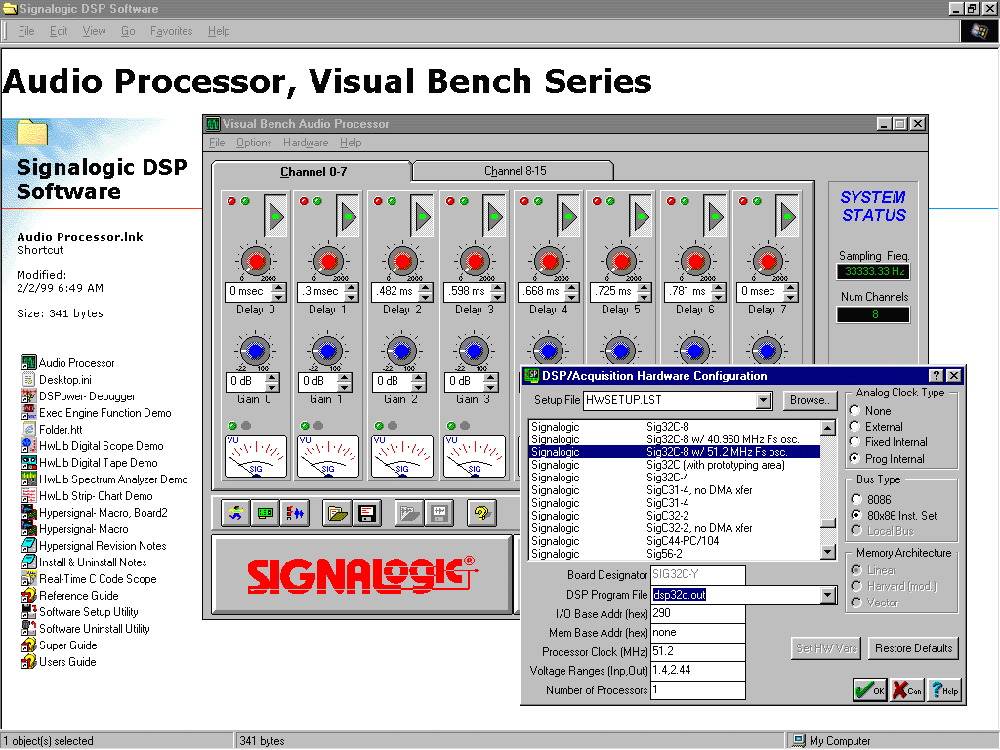
Task: Select None analog clock type
Action: [x=855, y=411]
